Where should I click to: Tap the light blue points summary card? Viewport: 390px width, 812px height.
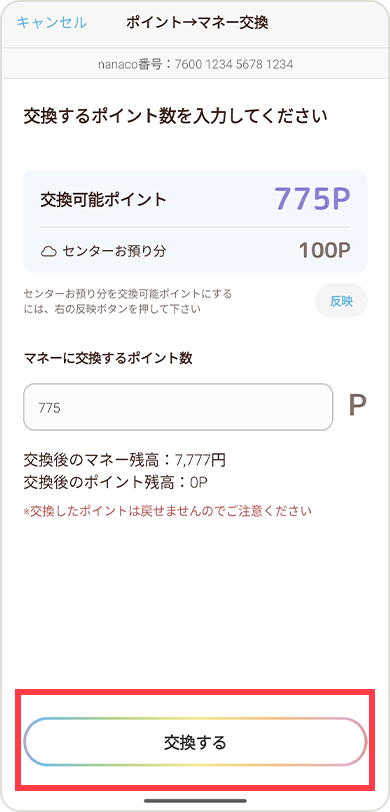(x=195, y=222)
